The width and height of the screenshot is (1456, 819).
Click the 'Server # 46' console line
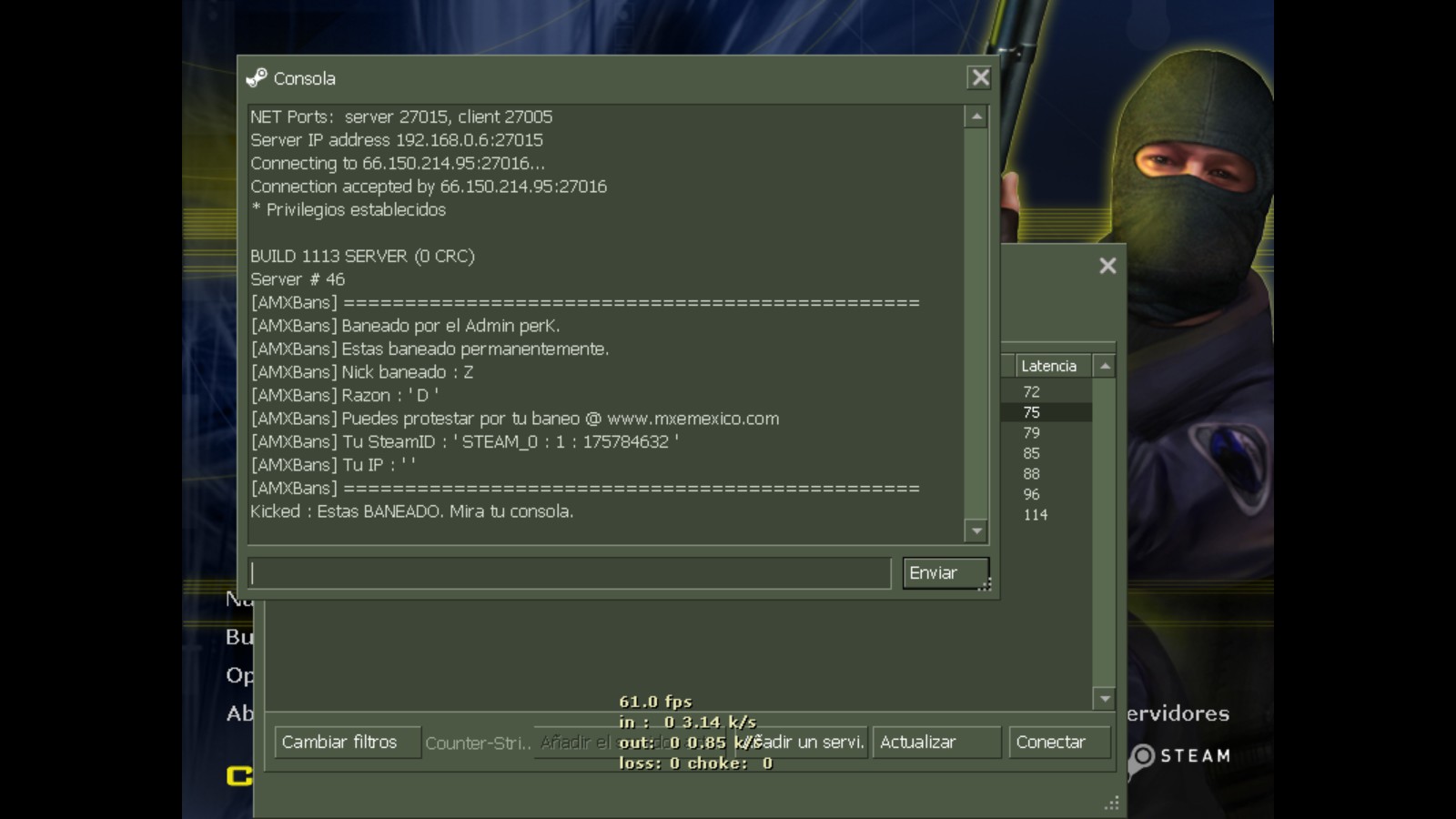tap(298, 279)
